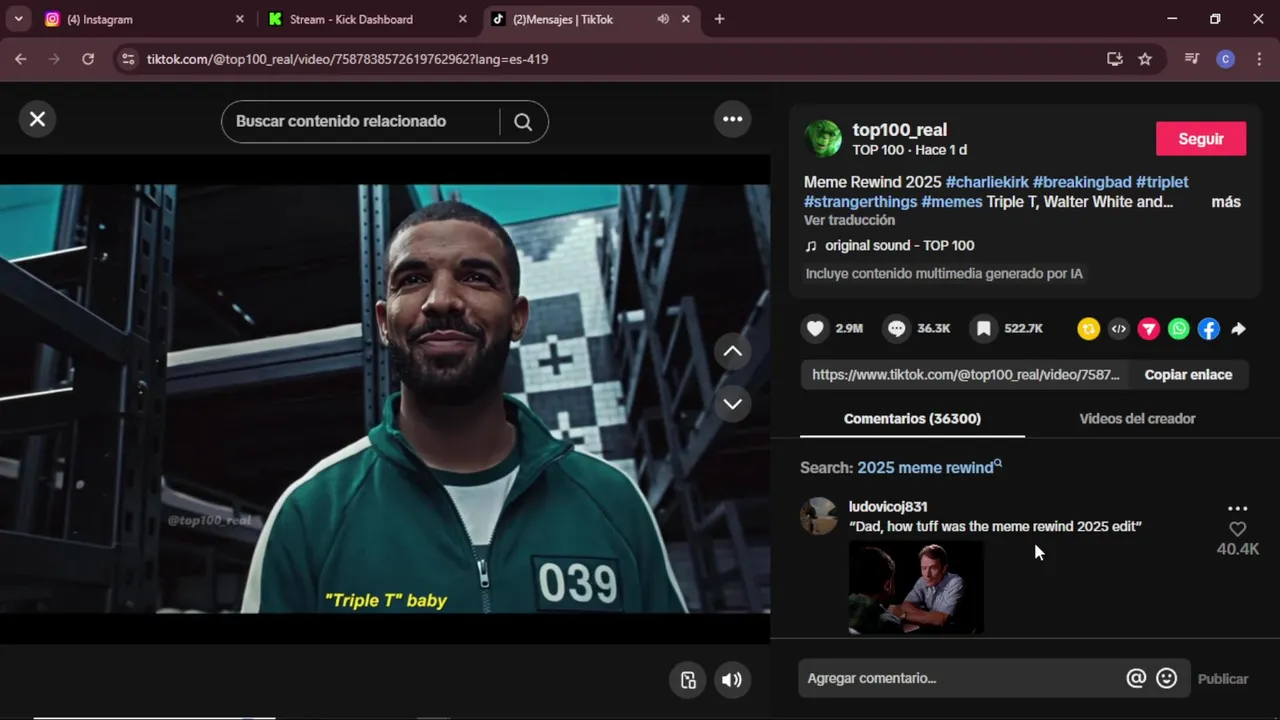Open top100_real profile avatar

coord(823,139)
